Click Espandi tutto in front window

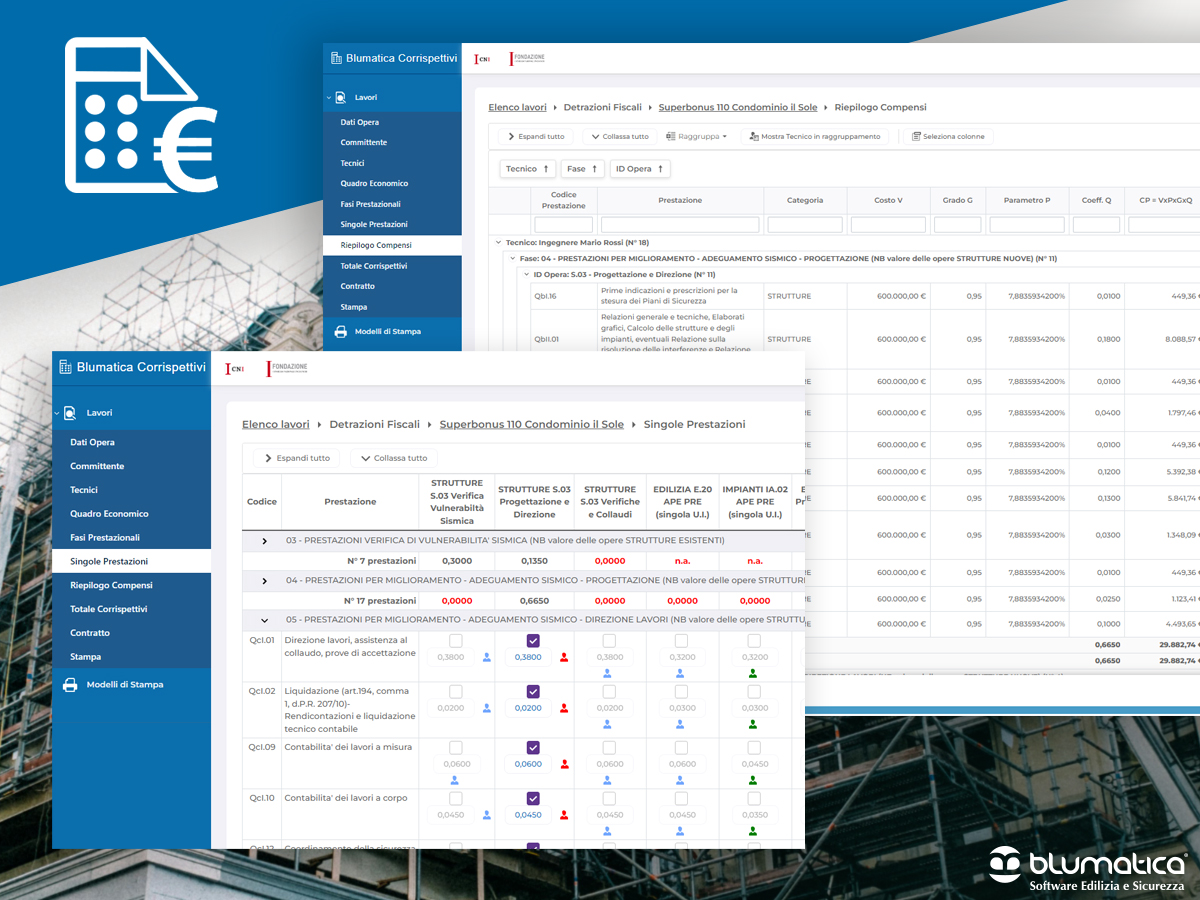[296, 458]
